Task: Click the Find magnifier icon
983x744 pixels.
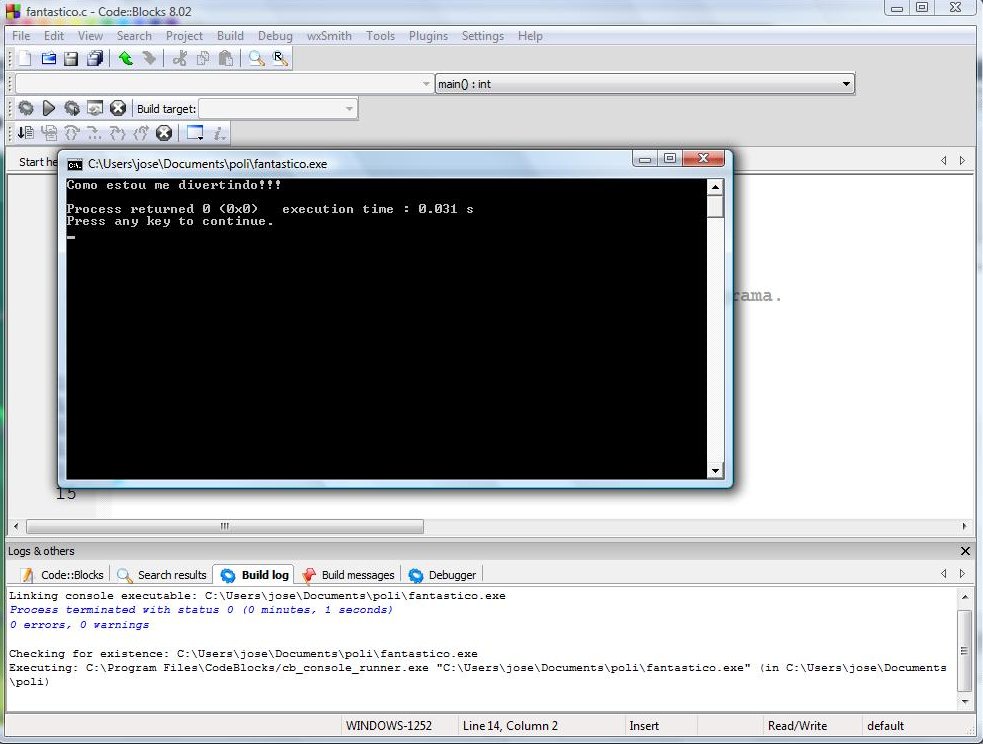Action: [257, 59]
